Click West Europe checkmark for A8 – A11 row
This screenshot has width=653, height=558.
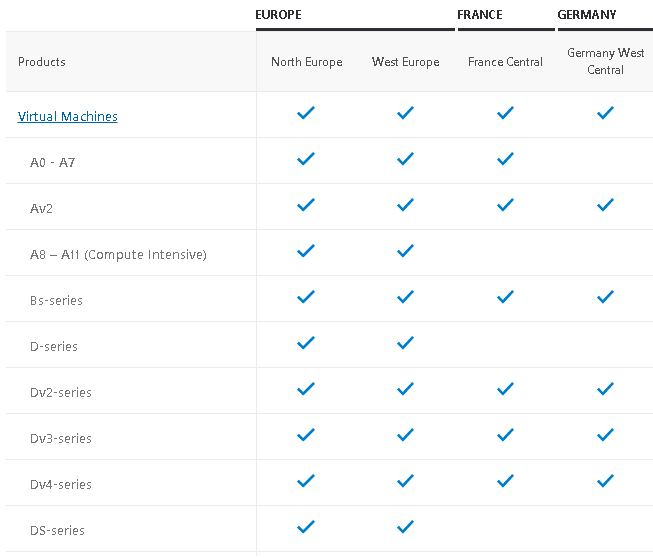click(405, 252)
